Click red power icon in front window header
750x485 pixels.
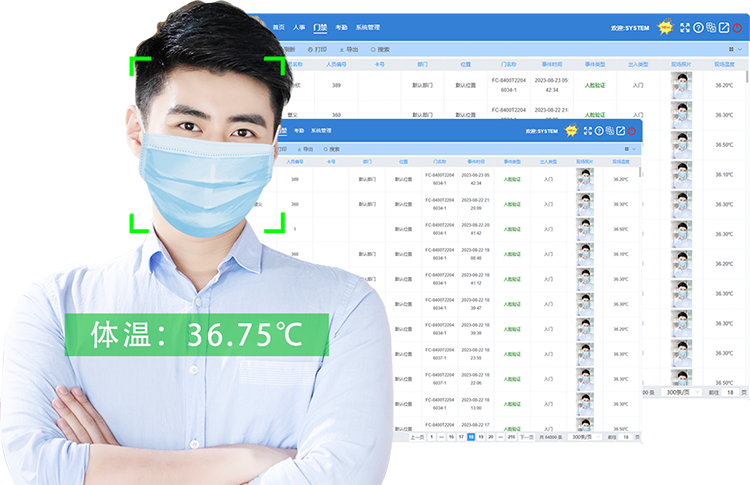[632, 131]
